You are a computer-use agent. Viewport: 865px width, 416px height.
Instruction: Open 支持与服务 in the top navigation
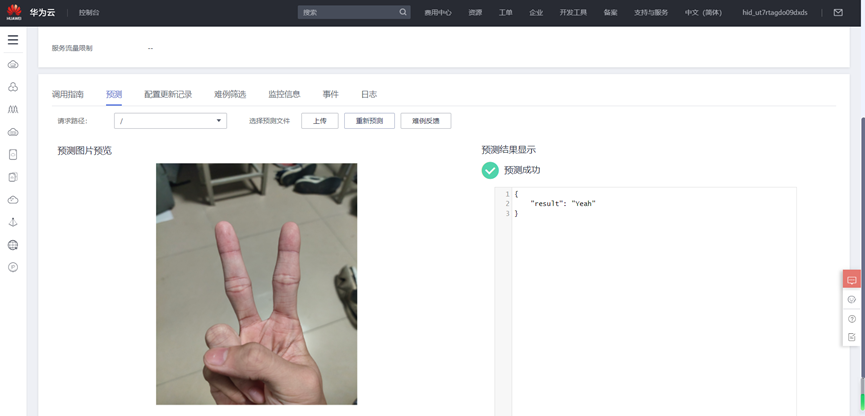(651, 12)
